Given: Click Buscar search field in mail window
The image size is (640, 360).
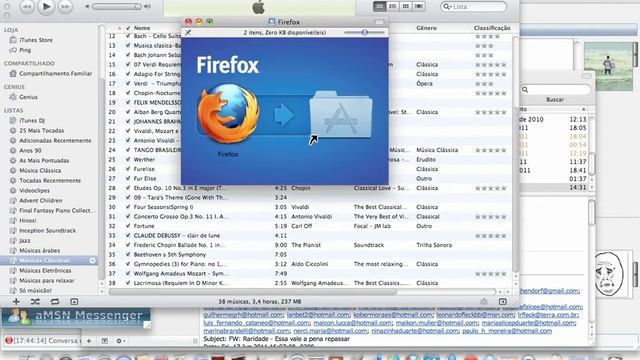Looking at the screenshot, I should coord(556,89).
